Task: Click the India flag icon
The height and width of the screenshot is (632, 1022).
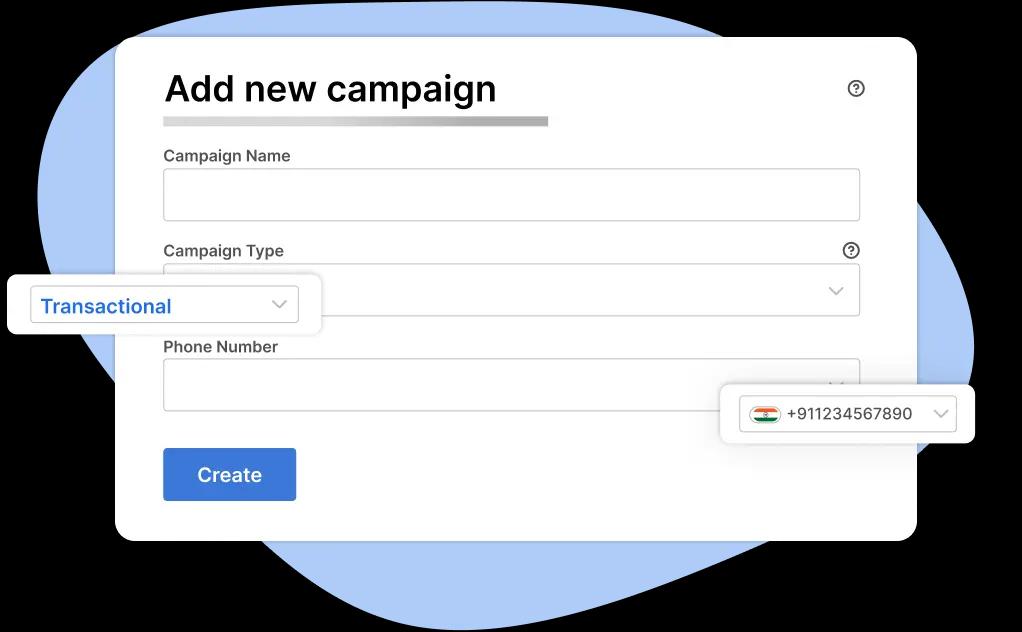Action: [x=765, y=414]
